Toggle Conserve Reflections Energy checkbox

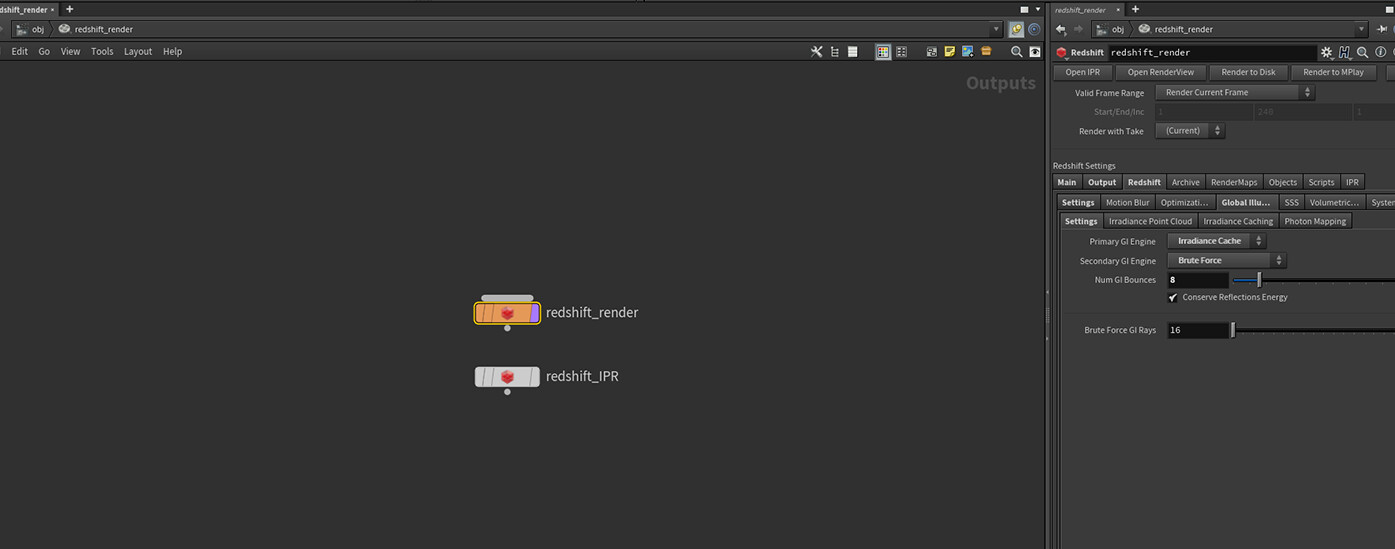click(x=1173, y=297)
